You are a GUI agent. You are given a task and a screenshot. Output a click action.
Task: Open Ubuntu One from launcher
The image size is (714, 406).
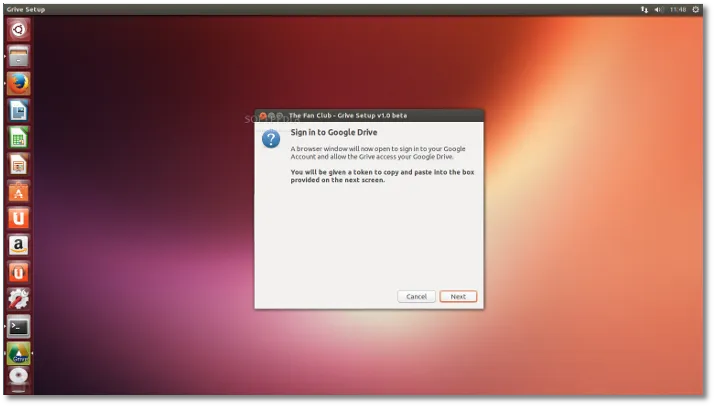[18, 218]
